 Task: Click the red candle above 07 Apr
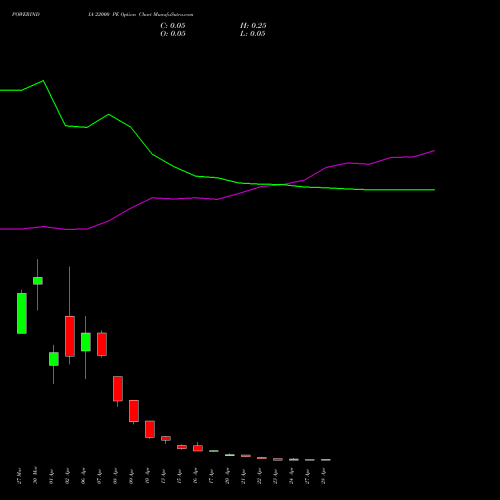(x=102, y=344)
